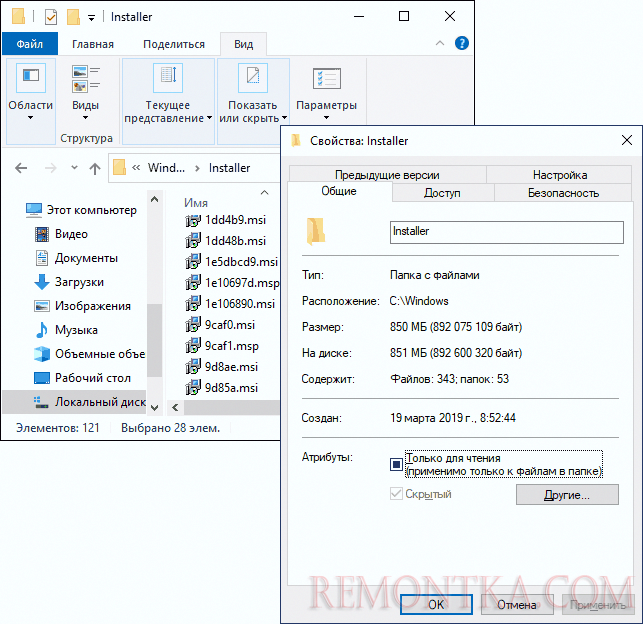Viewport: 643px width, 624px height.
Task: Go up one level with up arrow
Action: [95, 168]
